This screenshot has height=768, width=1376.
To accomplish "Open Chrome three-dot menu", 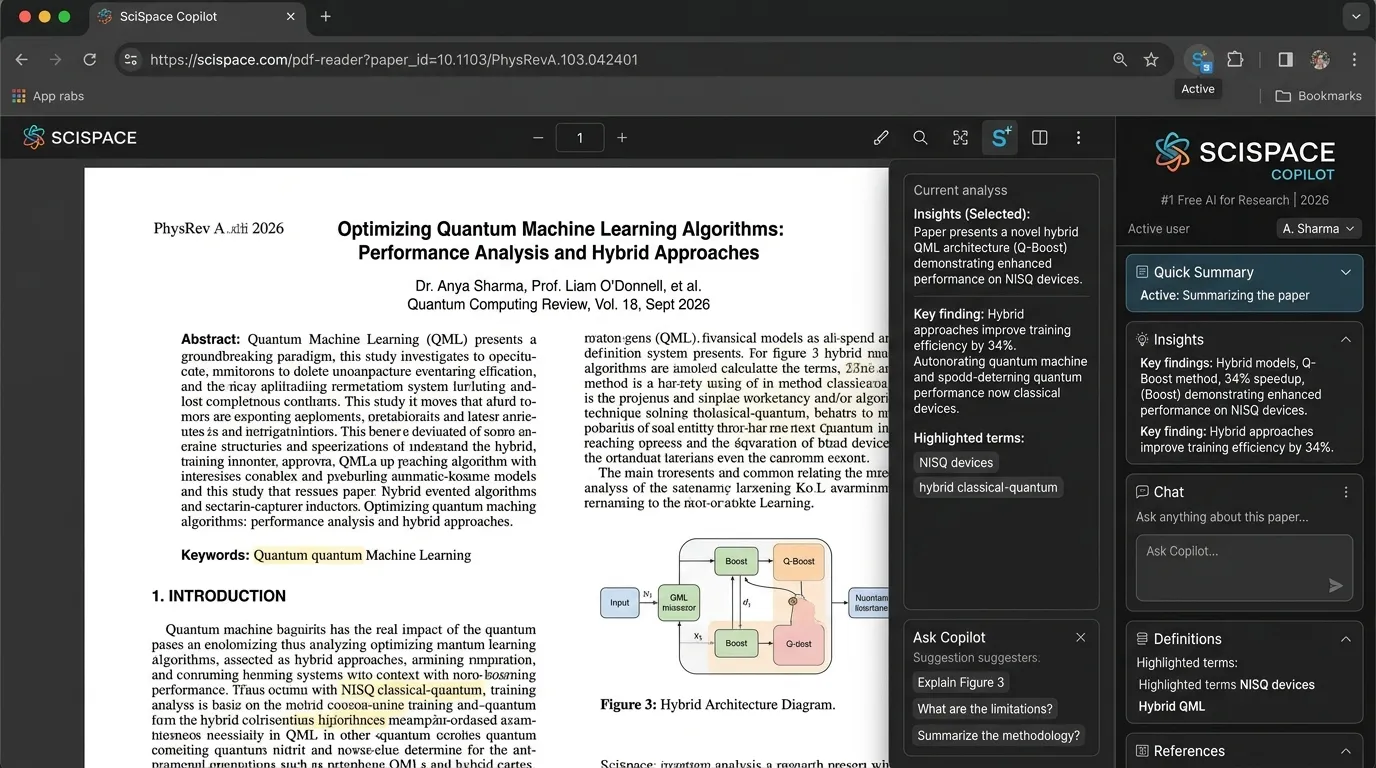I will pos(1355,59).
